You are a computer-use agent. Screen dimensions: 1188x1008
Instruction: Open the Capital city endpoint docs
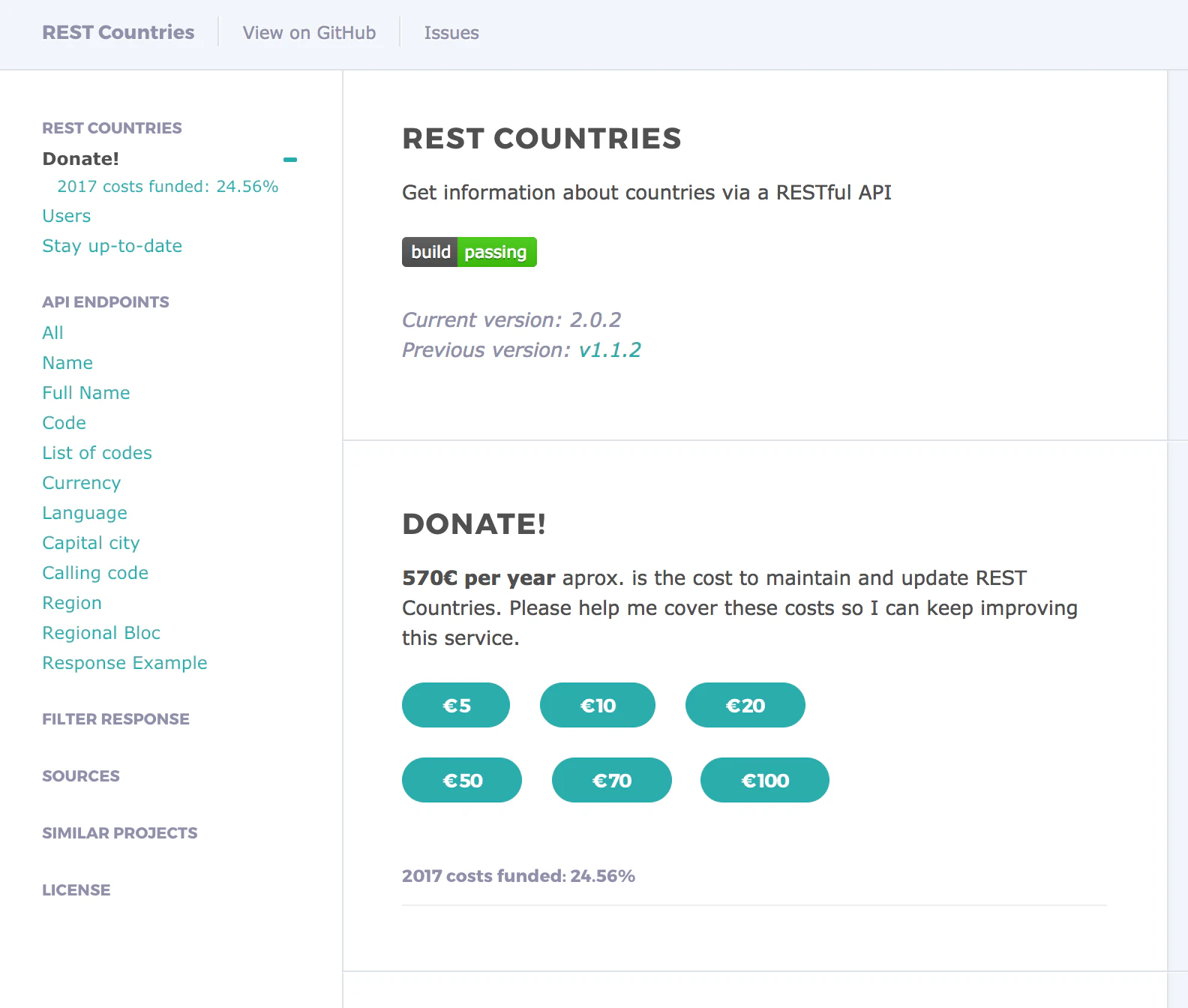pyautogui.click(x=91, y=543)
